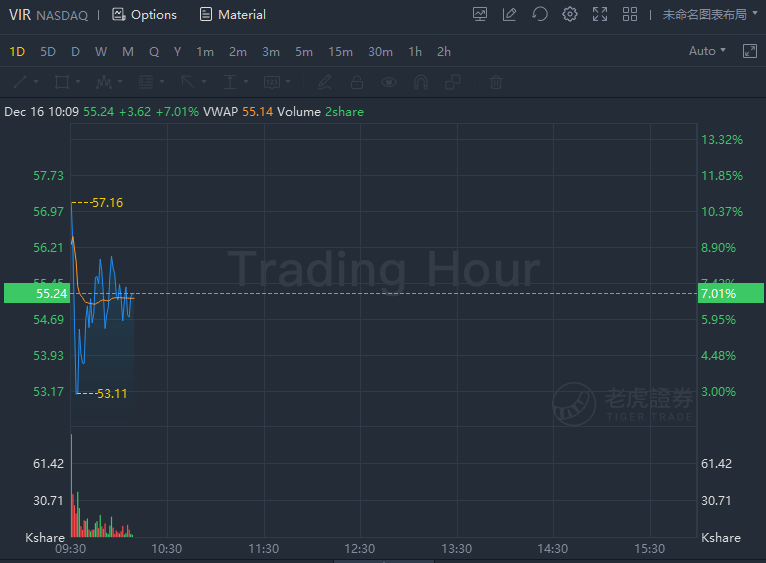Viewport: 766px width, 563px height.
Task: Choose the 30m interval
Action: pyautogui.click(x=381, y=51)
